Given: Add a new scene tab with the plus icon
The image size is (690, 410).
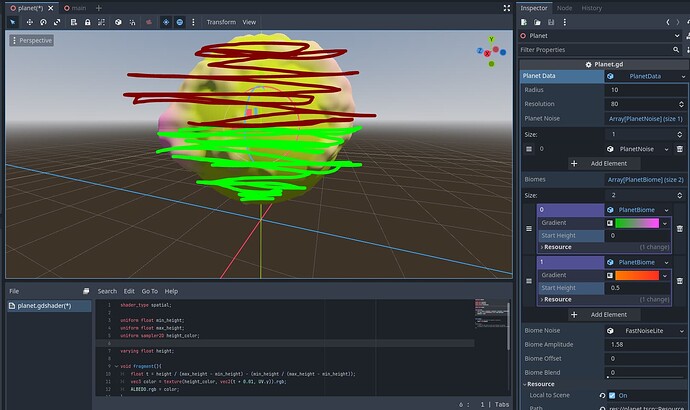Looking at the screenshot, I should tap(98, 7).
